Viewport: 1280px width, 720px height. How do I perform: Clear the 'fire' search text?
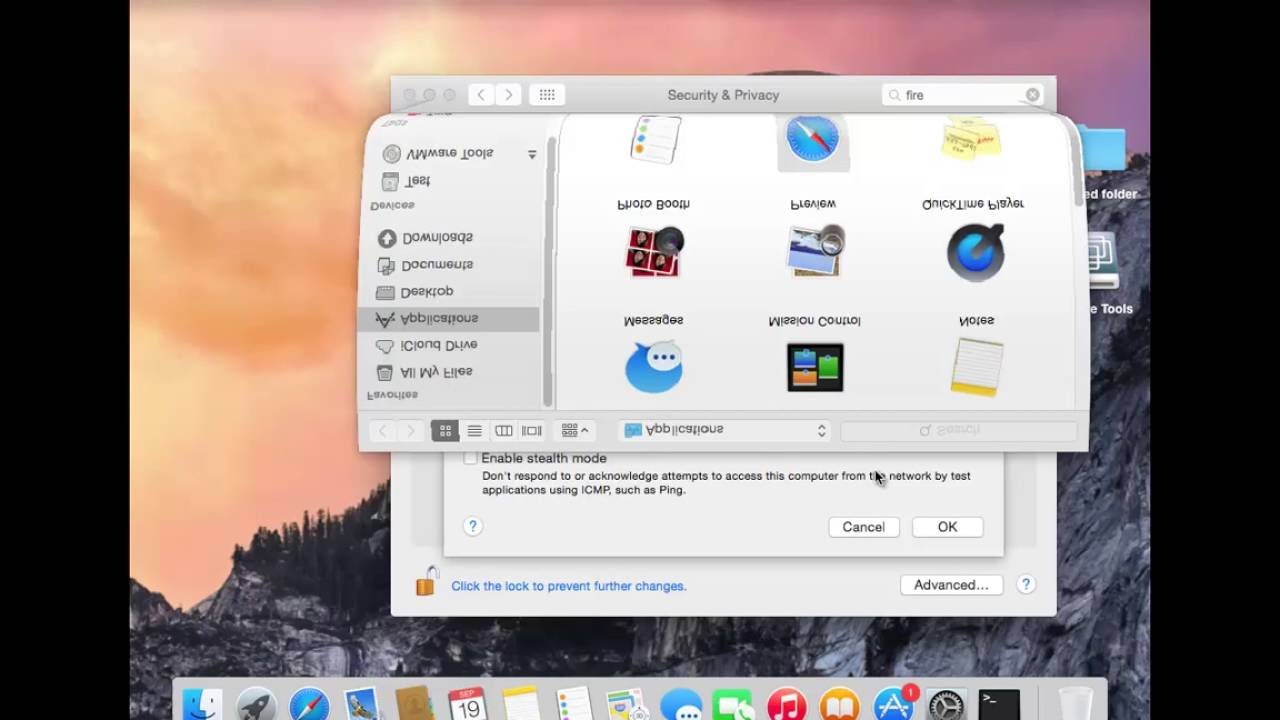[x=1033, y=95]
